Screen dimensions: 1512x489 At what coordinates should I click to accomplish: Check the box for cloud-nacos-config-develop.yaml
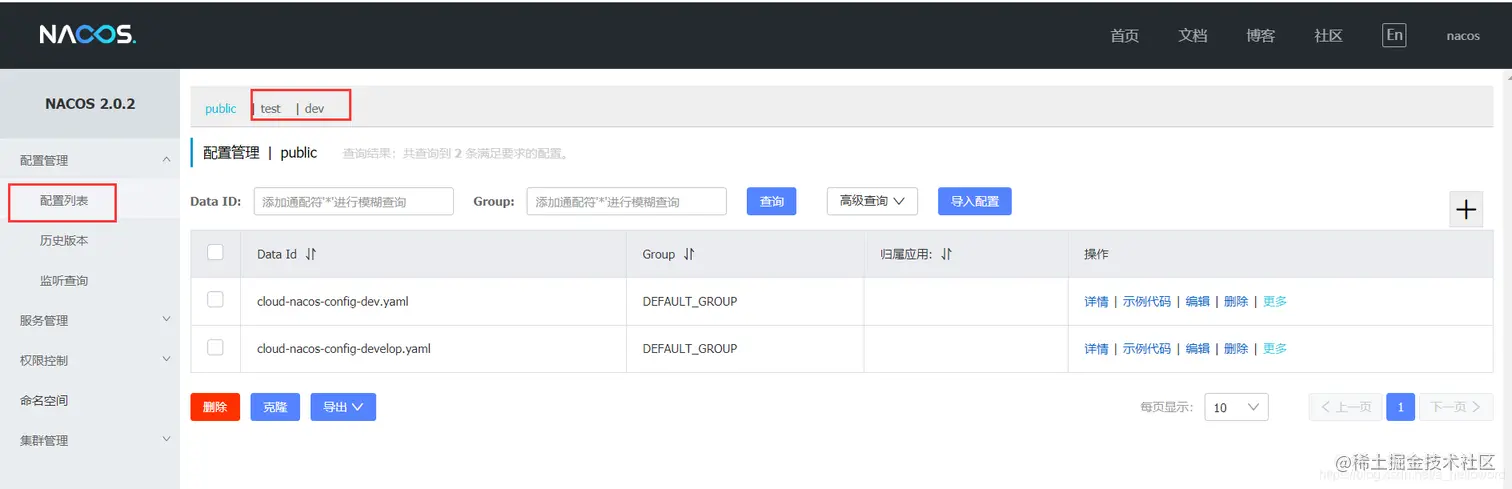pos(215,347)
